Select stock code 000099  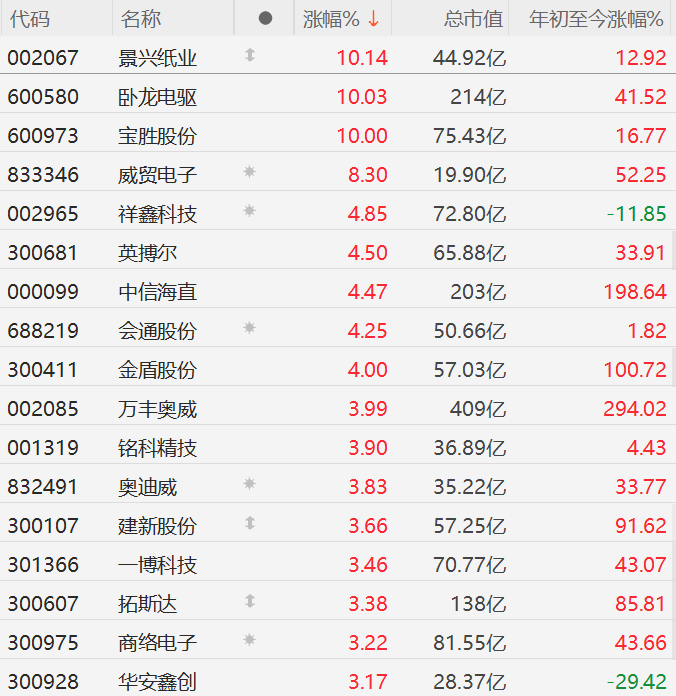(43, 292)
